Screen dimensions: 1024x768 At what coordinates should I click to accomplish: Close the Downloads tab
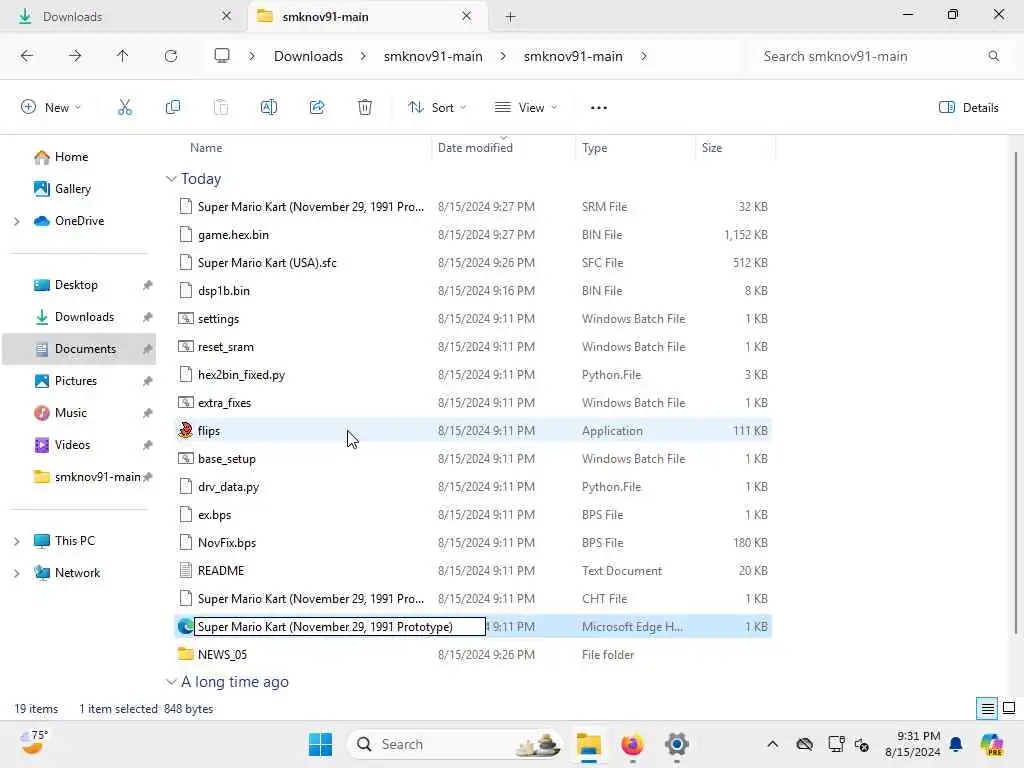pyautogui.click(x=227, y=16)
